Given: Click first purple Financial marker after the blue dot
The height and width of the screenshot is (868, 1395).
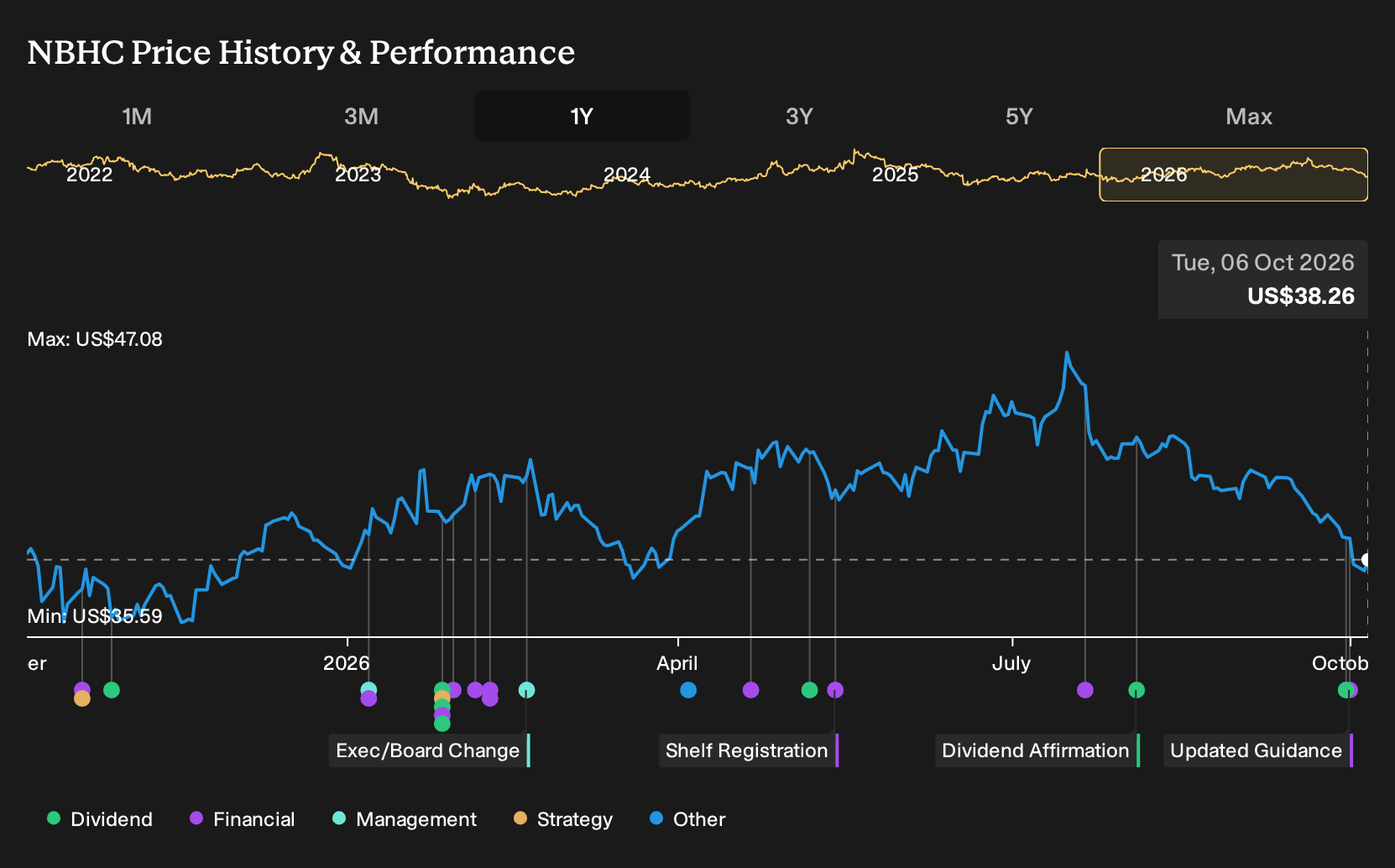Looking at the screenshot, I should pos(751,690).
